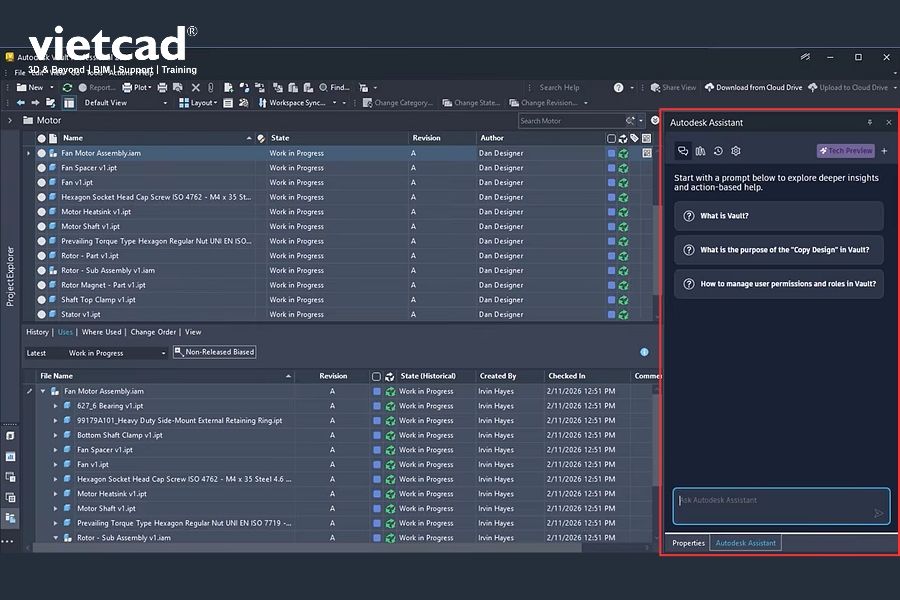This screenshot has height=600, width=900.
Task: Click the bottom highlighted sidebar workspace icon
Action: [10, 517]
